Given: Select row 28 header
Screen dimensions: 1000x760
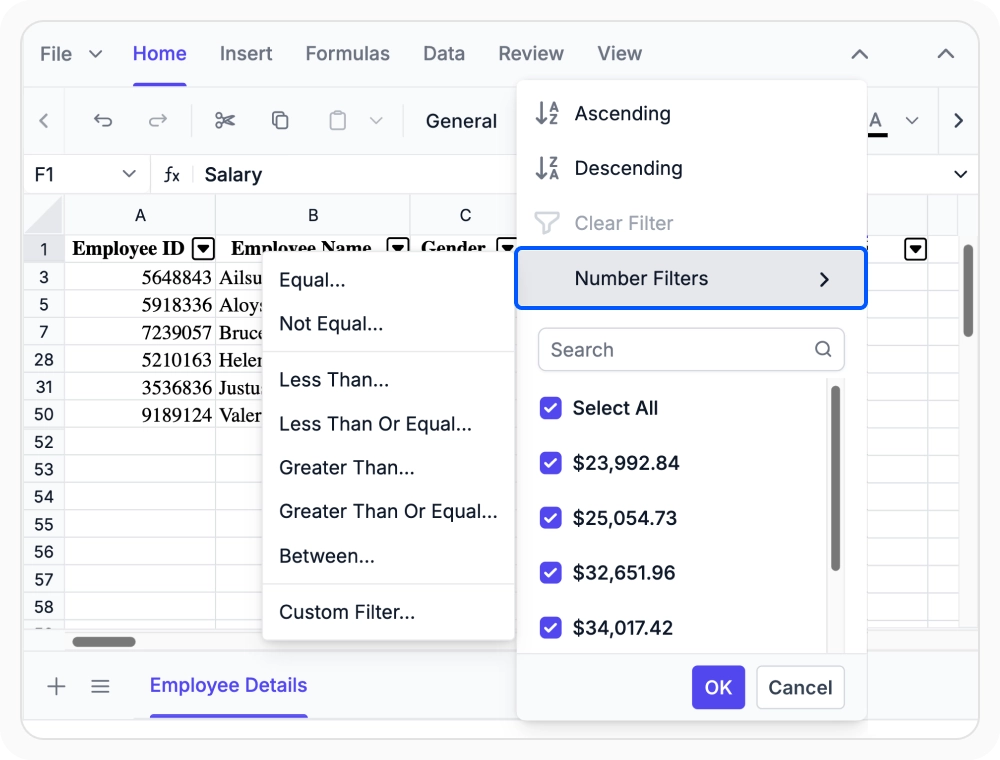Looking at the screenshot, I should pos(43,360).
